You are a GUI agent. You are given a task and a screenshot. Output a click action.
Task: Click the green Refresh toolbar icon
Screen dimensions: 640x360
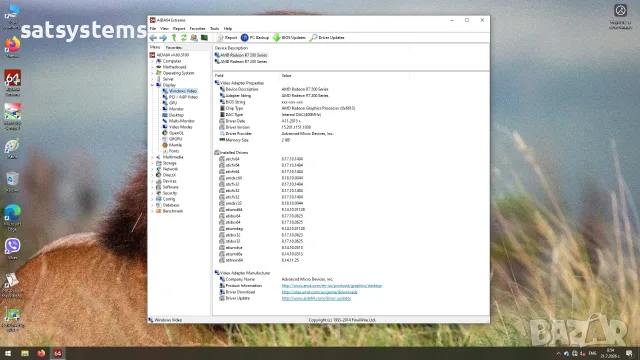pos(184,38)
